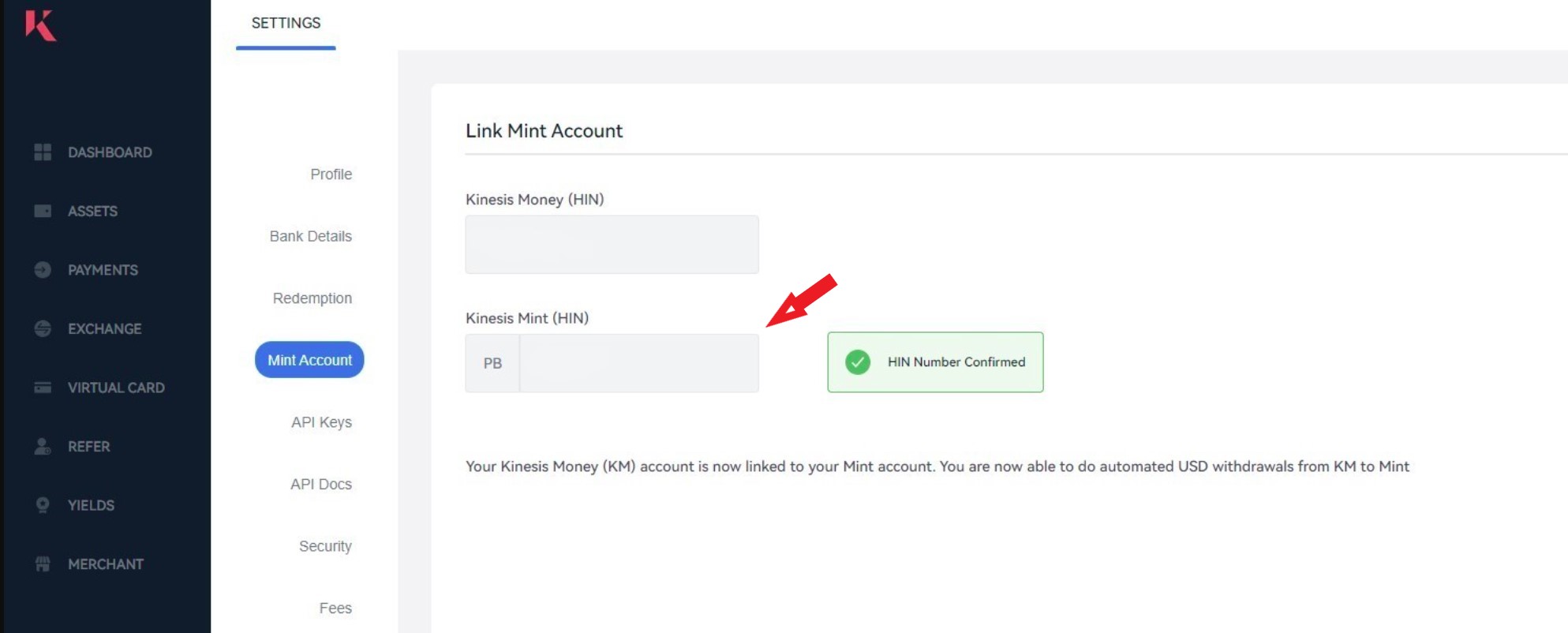Click the Virtual Card icon
1568x633 pixels.
click(x=43, y=388)
